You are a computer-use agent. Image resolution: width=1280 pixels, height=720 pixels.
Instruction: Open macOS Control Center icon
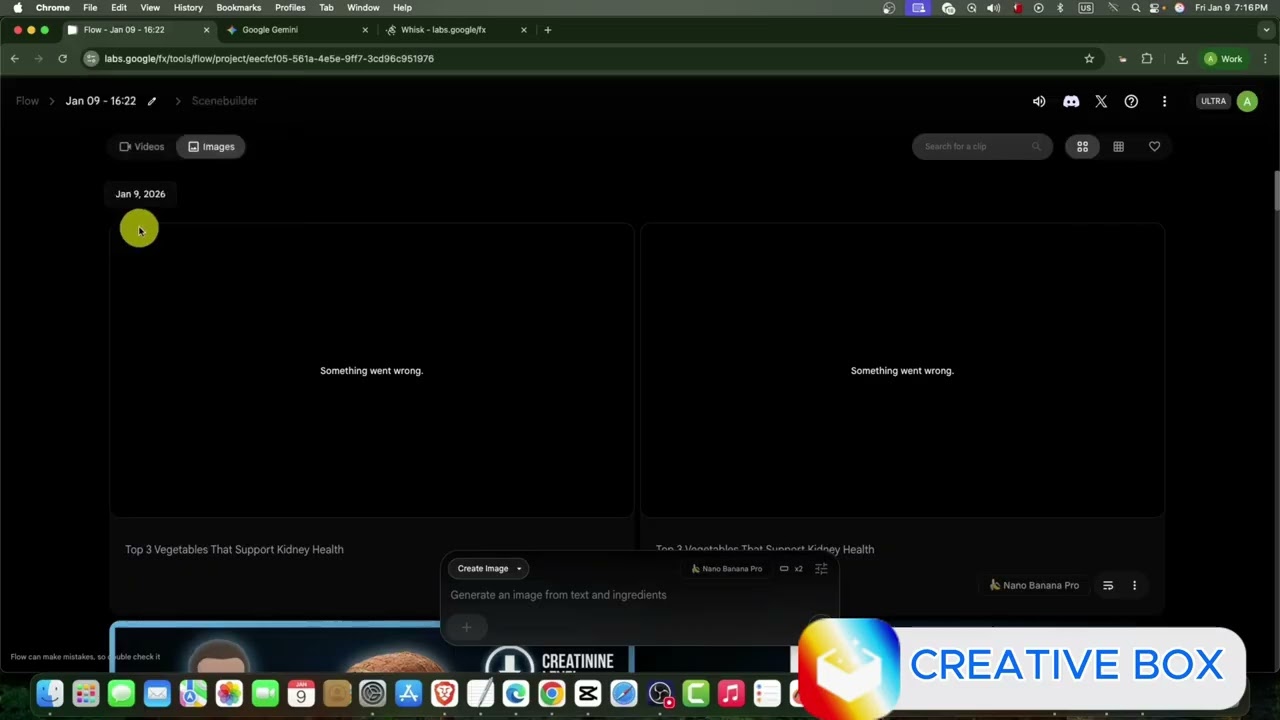coord(1156,8)
